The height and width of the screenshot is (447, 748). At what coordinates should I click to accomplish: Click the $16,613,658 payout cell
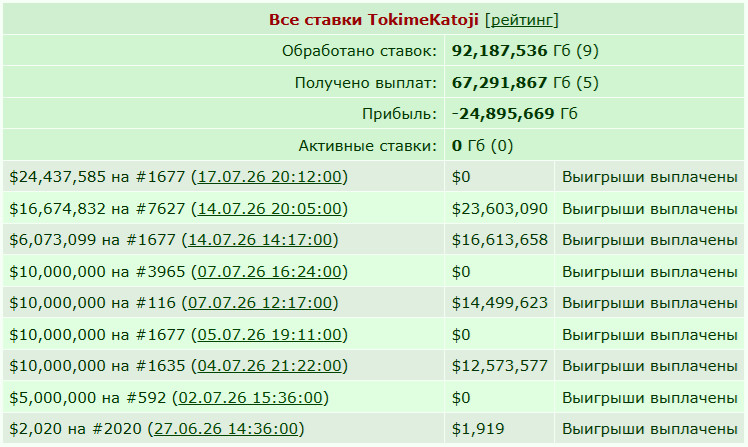(x=499, y=239)
